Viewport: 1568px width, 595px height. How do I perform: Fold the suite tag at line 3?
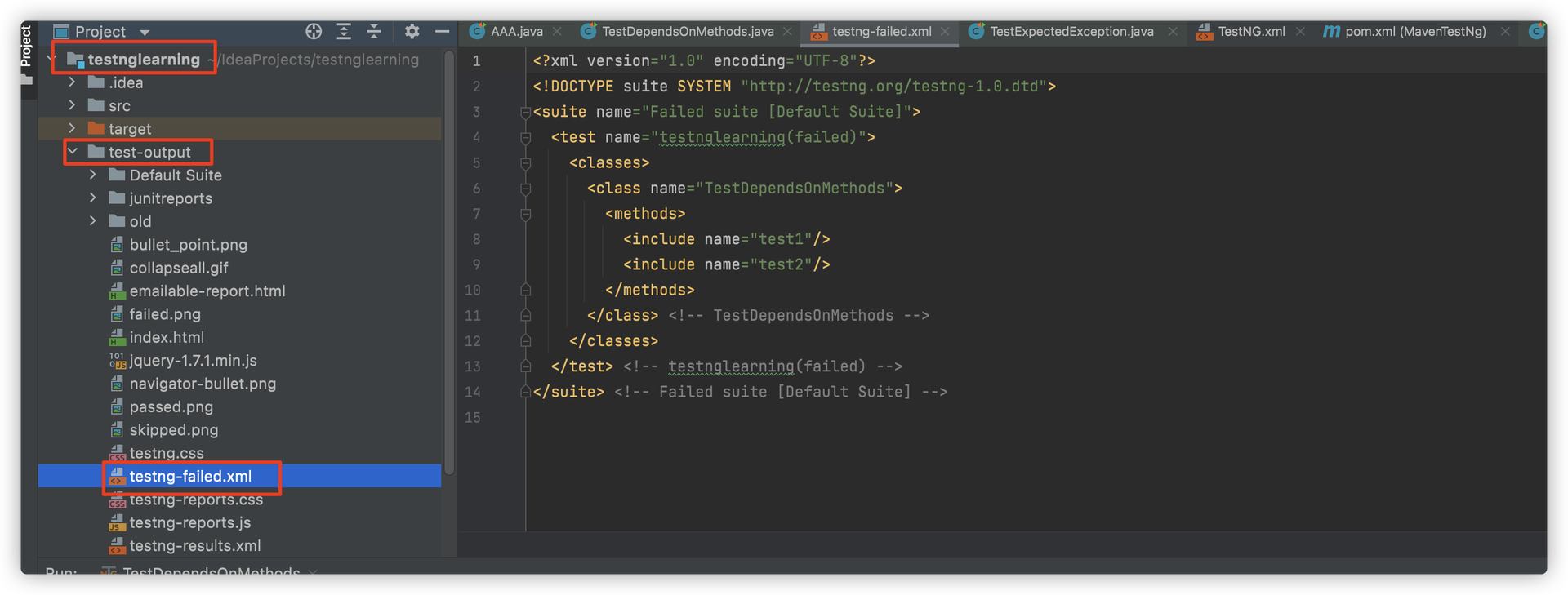click(x=525, y=112)
